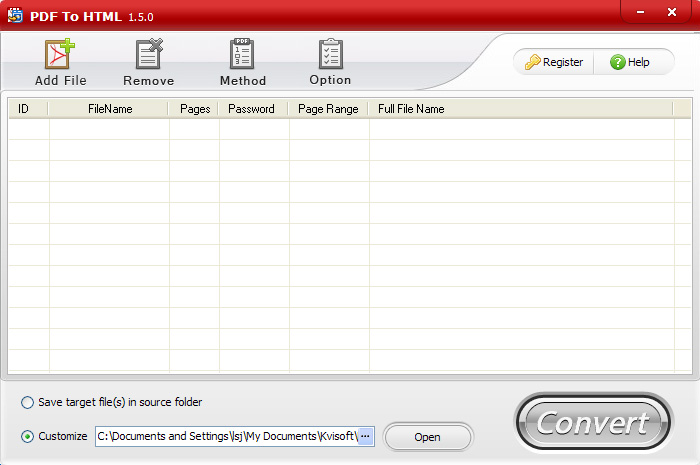
Task: Browse for folder with the ellipsis button
Action: [366, 436]
